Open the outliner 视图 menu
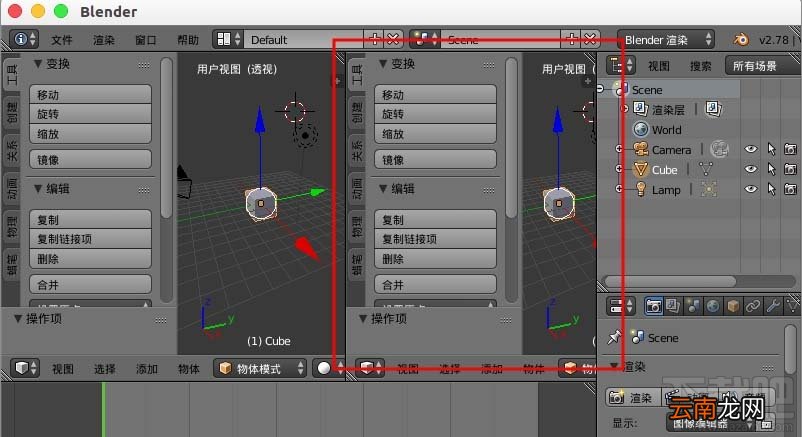Viewport: 802px width, 437px height. 659,66
